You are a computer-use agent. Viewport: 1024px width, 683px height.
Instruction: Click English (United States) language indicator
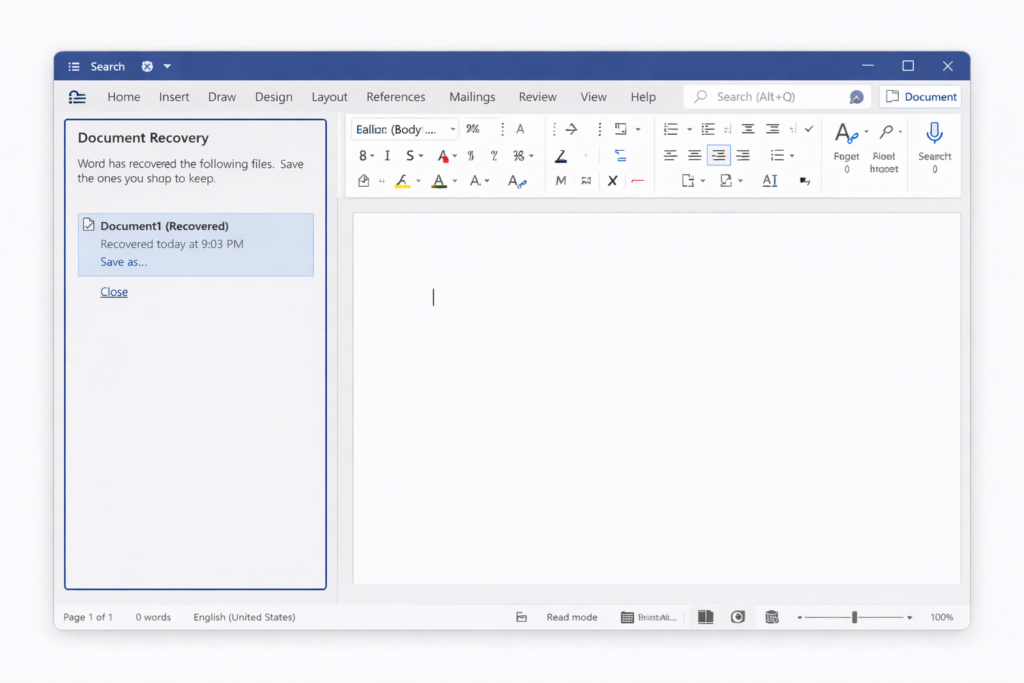click(244, 617)
